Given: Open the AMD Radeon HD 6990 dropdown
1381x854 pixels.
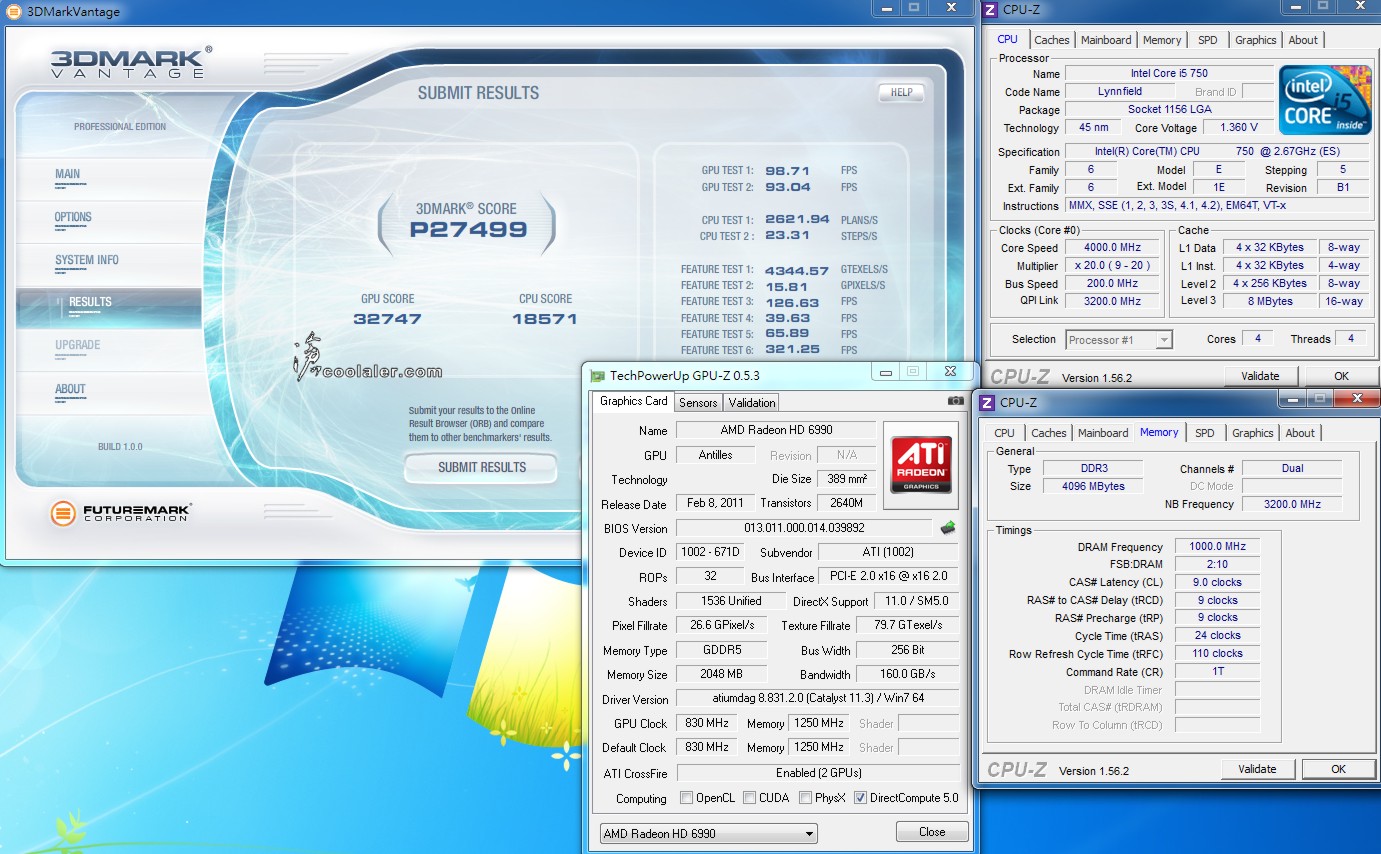Looking at the screenshot, I should tap(708, 833).
